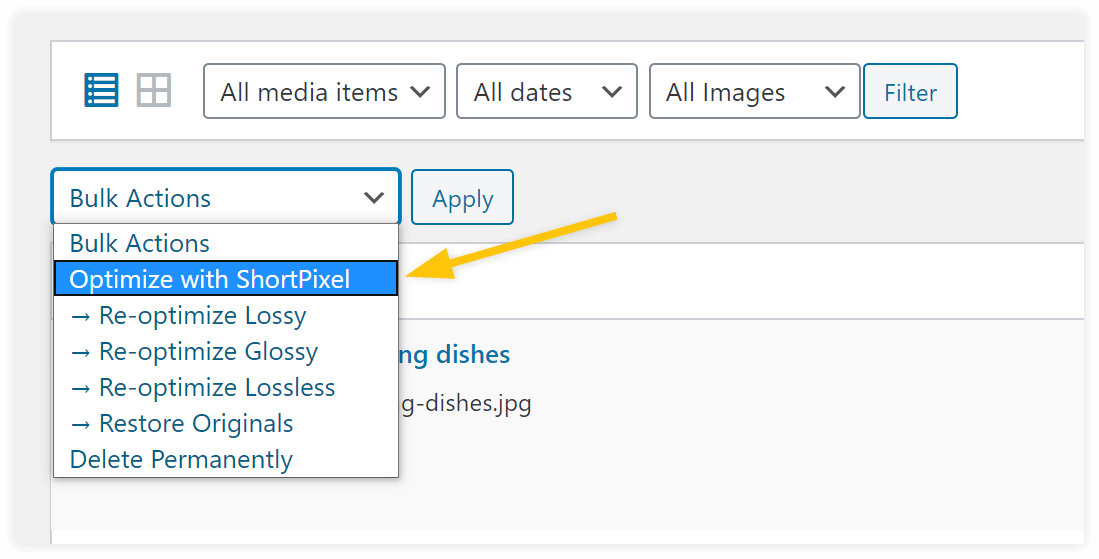Select Re-optimize Lossy option
1099x559 pixels.
point(226,315)
